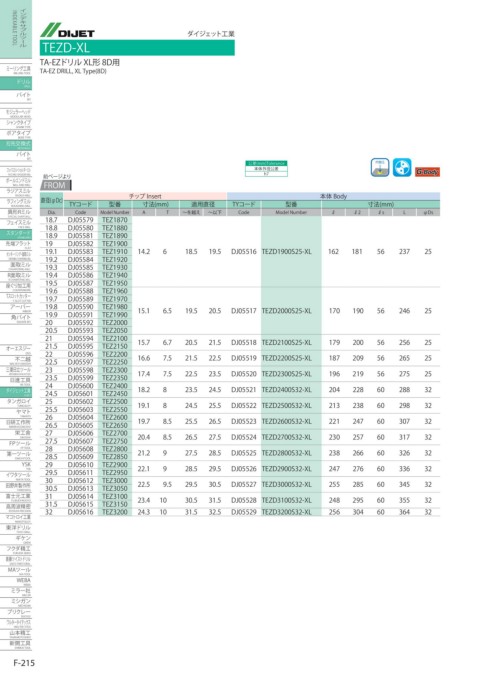Open the 新興工具 maker tab
Image resolution: width=480 pixels, height=677 pixels.
(16, 644)
